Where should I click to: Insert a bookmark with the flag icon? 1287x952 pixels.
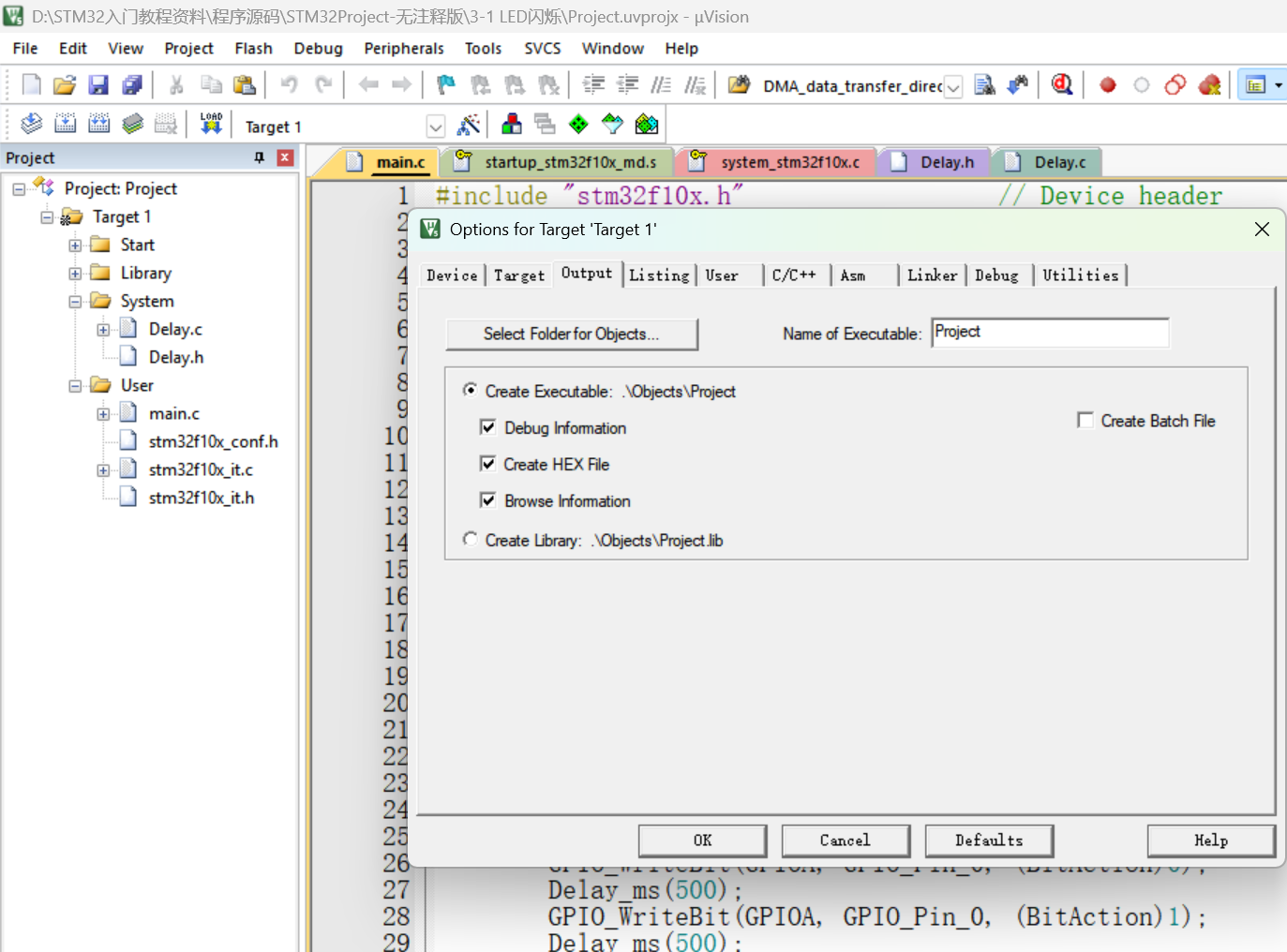446,85
